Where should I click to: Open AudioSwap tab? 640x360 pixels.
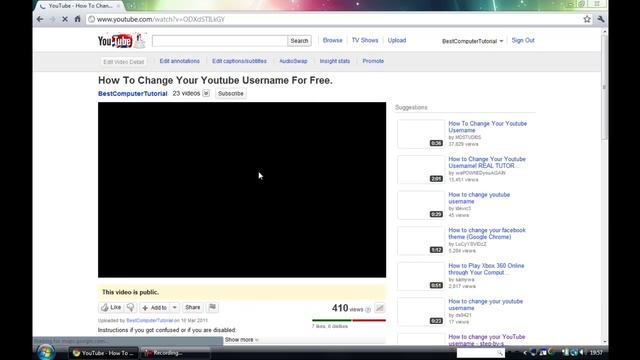(293, 61)
